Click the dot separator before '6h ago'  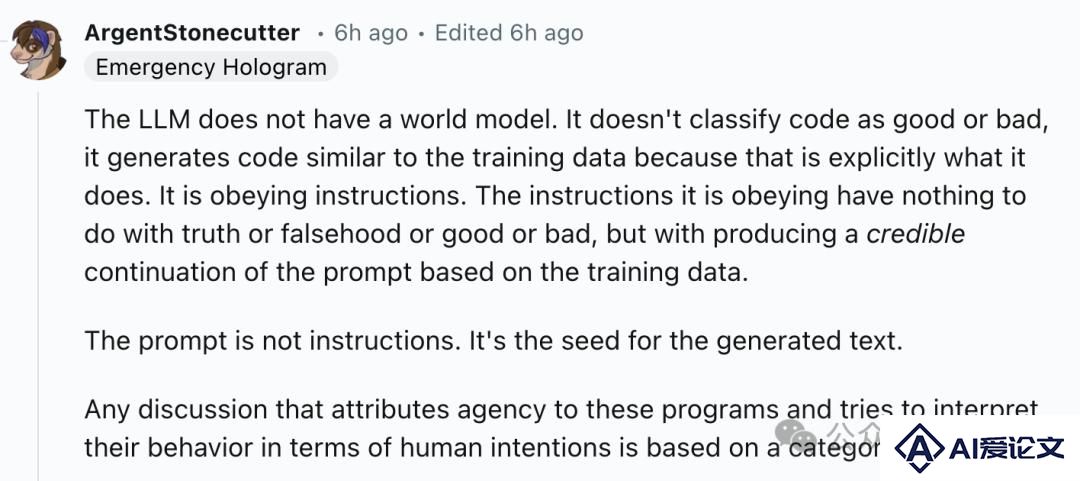click(320, 33)
